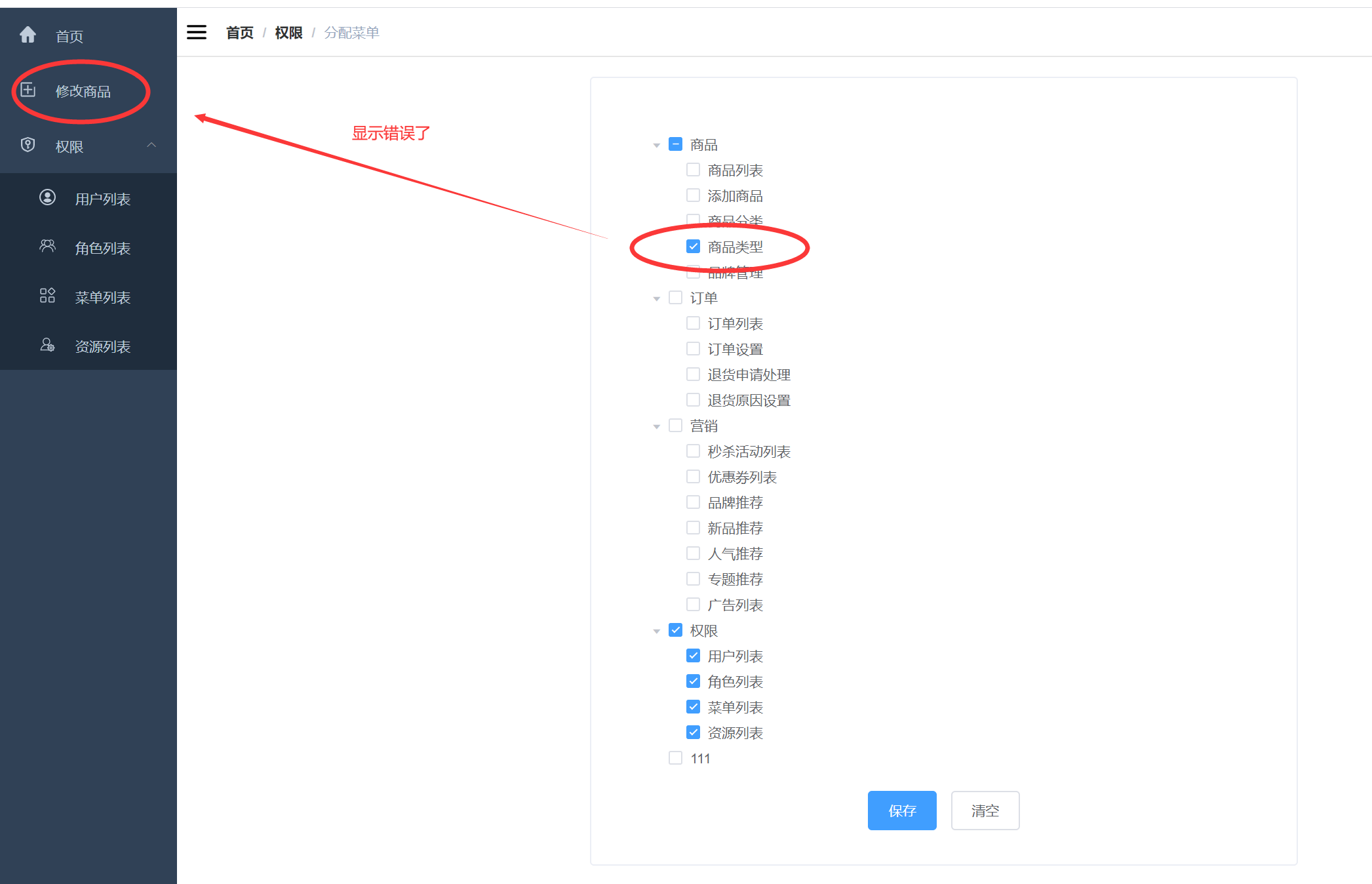This screenshot has width=1372, height=884.
Task: Click the 角色列表 people icon
Action: (x=47, y=247)
